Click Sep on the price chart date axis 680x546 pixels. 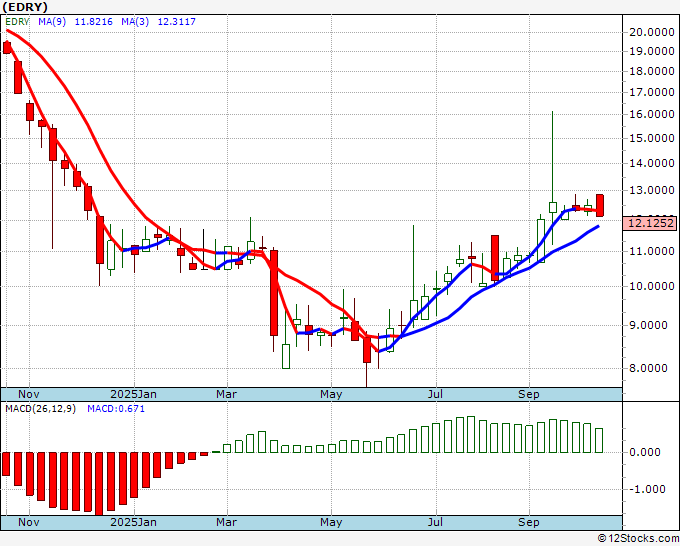[529, 394]
